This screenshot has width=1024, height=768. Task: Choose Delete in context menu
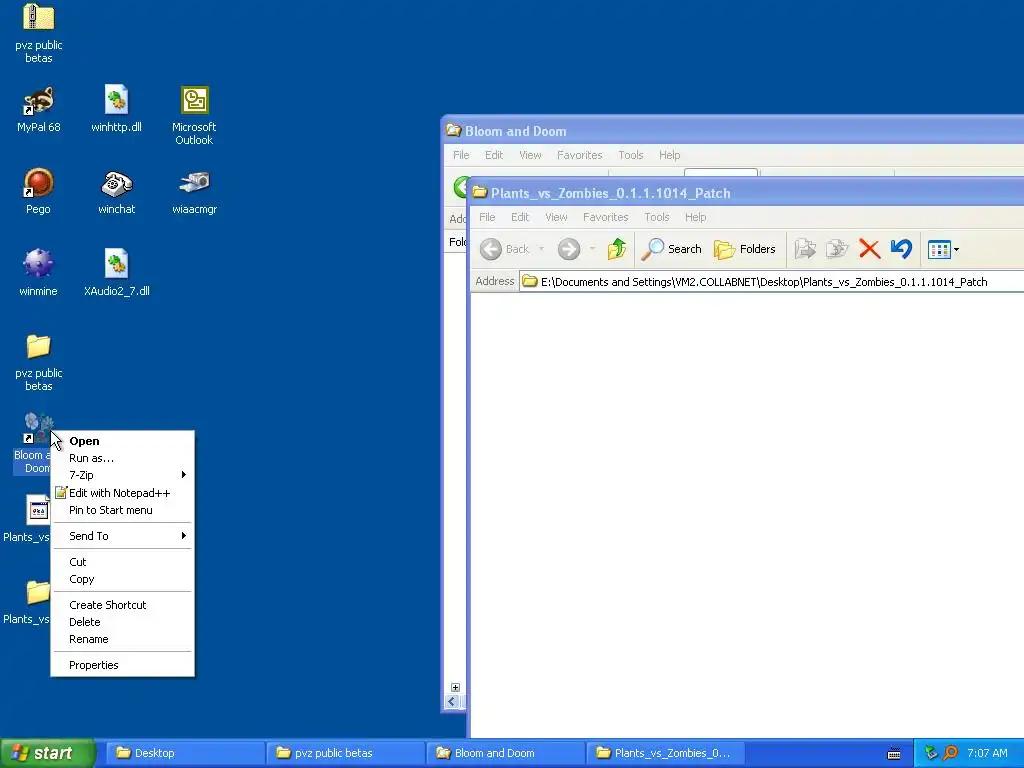tap(122, 622)
